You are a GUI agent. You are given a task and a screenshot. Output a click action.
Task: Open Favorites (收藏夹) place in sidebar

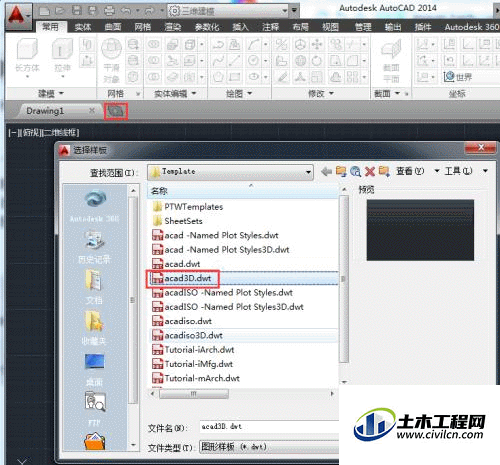coord(95,328)
